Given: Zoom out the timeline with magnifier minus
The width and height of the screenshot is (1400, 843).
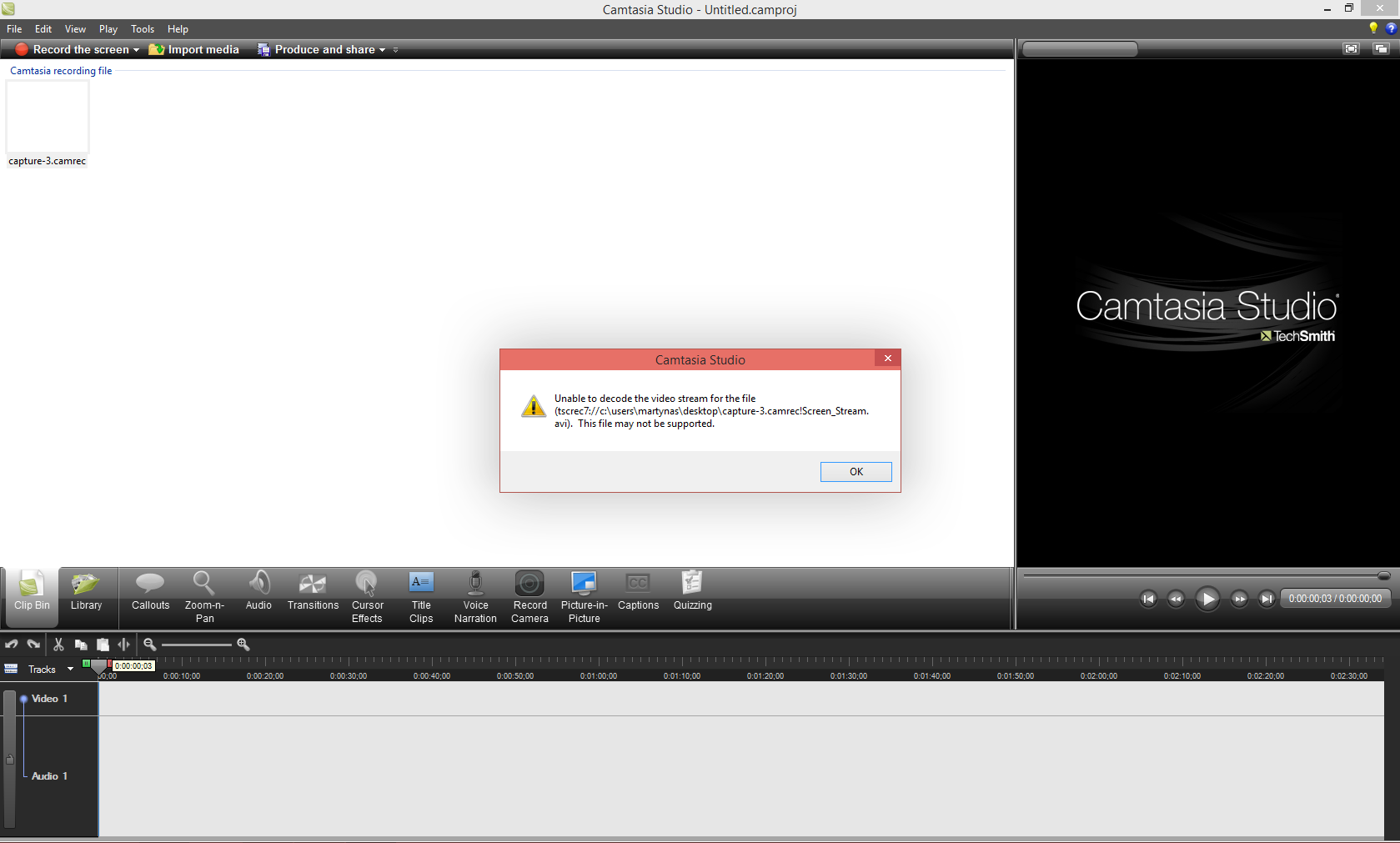Looking at the screenshot, I should coord(150,645).
